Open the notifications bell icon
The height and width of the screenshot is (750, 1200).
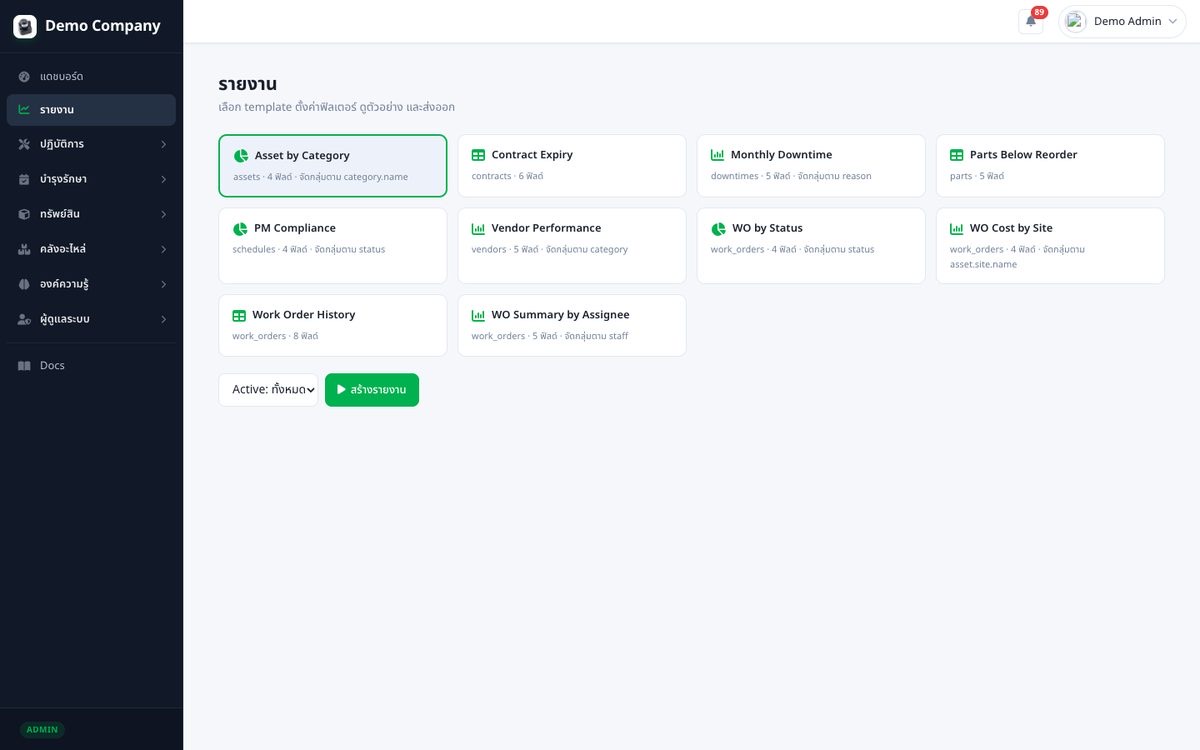pyautogui.click(x=1031, y=21)
